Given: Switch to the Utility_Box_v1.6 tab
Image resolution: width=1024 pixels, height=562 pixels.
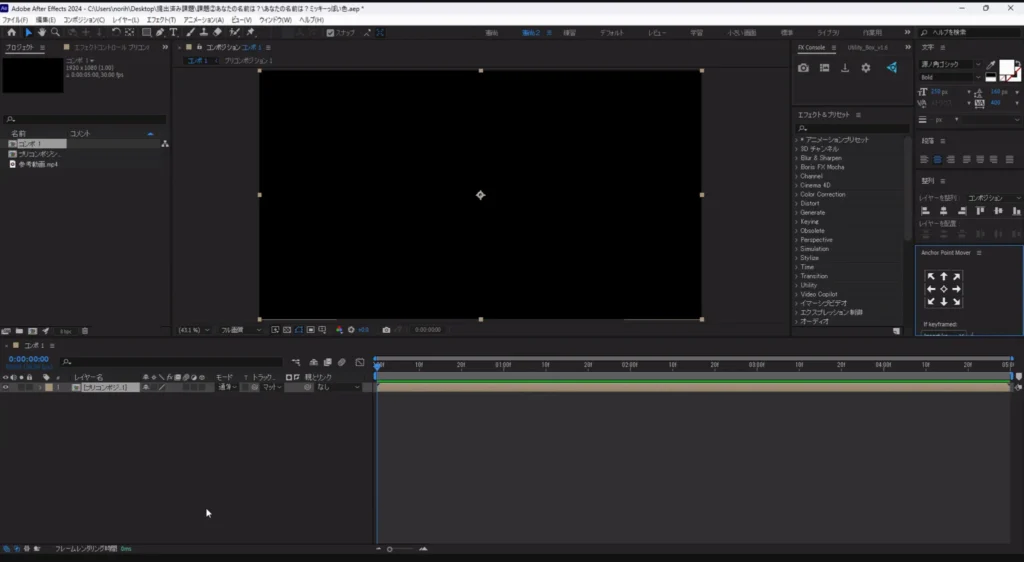Looking at the screenshot, I should [x=866, y=47].
